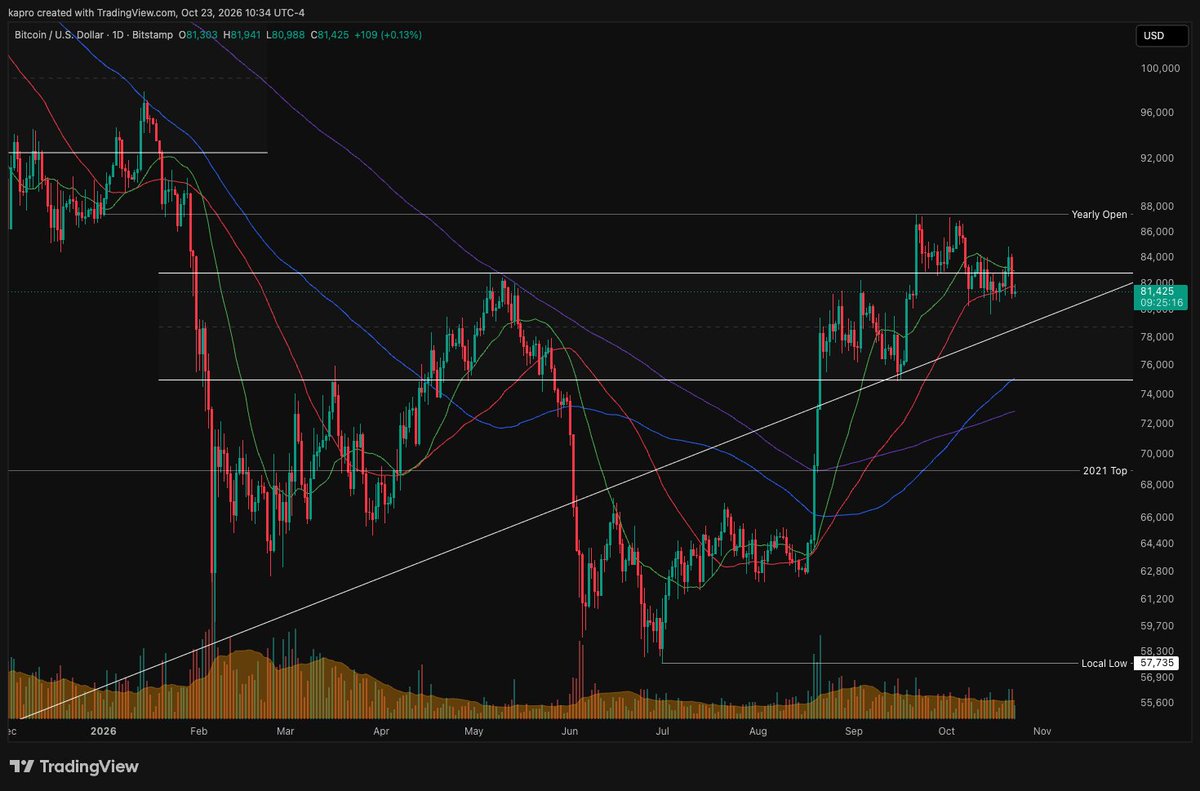Click the +109 (+0.13%) change value

click(x=388, y=35)
